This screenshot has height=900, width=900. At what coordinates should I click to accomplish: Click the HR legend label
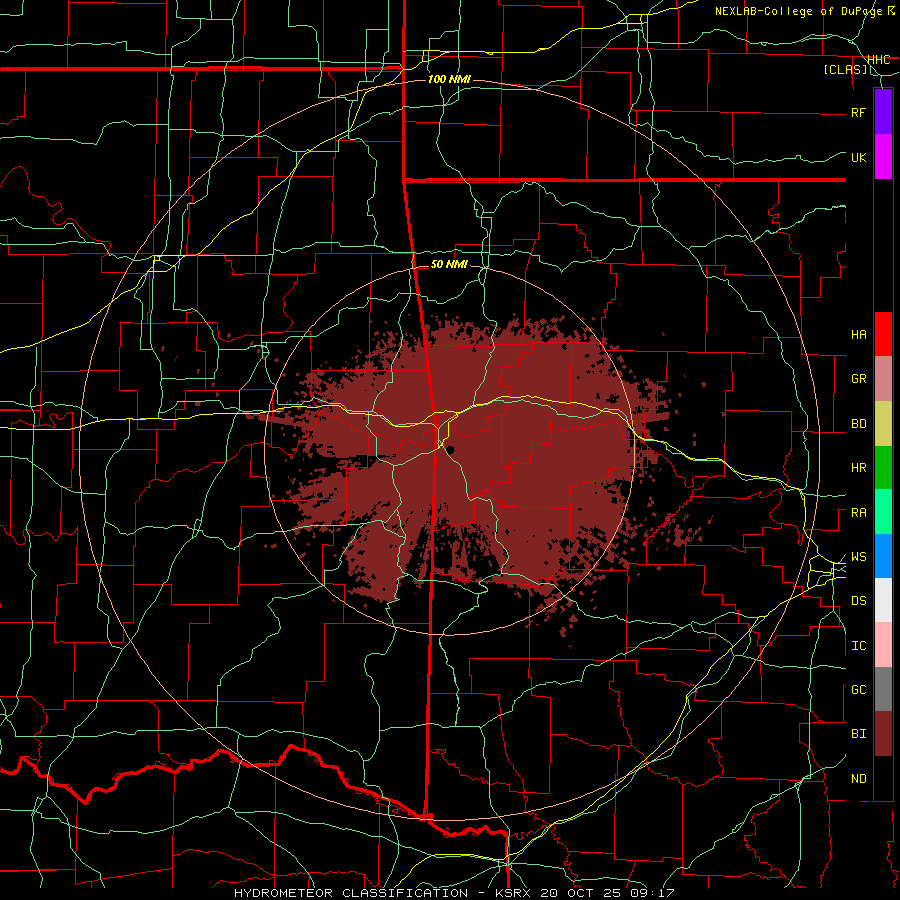859,468
